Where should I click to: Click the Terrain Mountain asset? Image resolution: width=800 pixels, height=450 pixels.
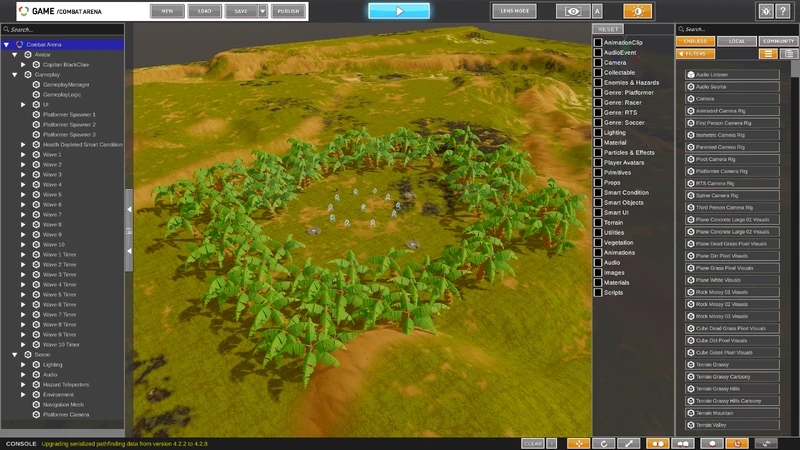pyautogui.click(x=732, y=413)
